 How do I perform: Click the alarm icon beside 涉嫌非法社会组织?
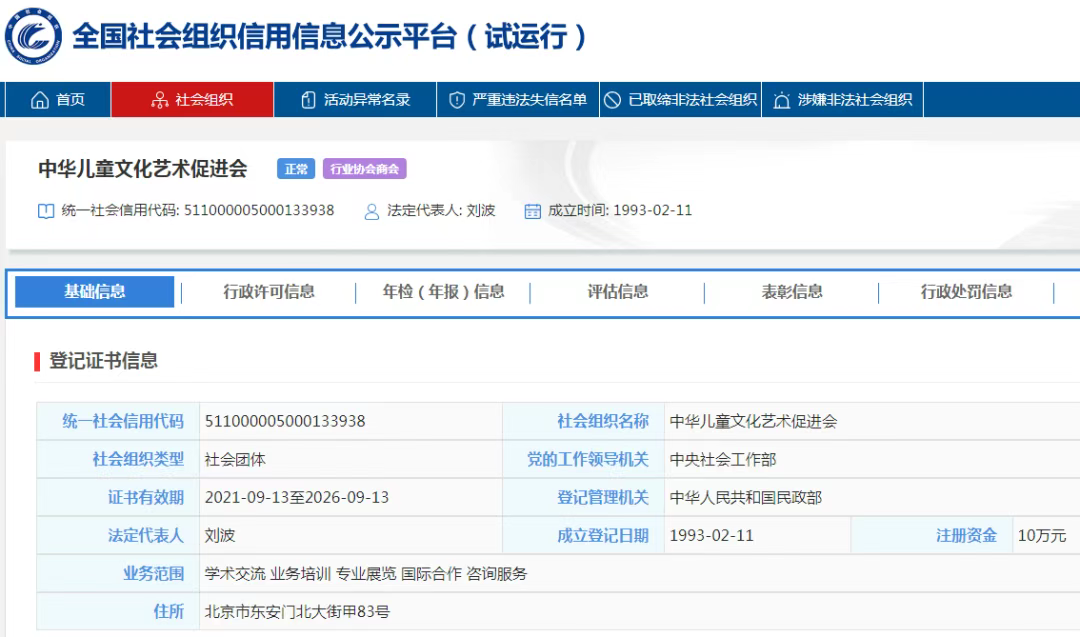[780, 100]
